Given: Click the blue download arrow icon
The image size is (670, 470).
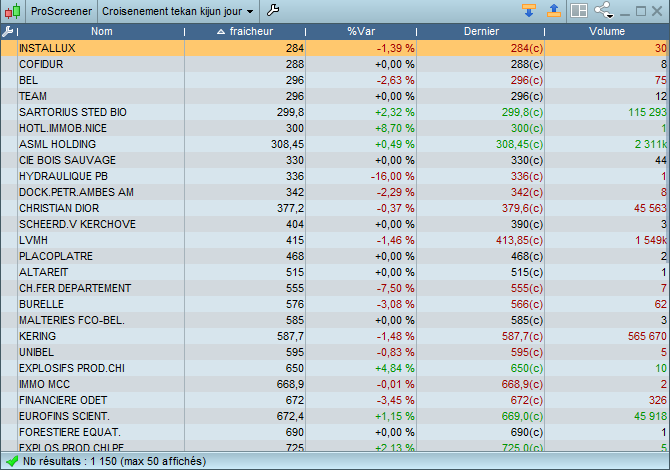Looking at the screenshot, I should click(x=529, y=10).
